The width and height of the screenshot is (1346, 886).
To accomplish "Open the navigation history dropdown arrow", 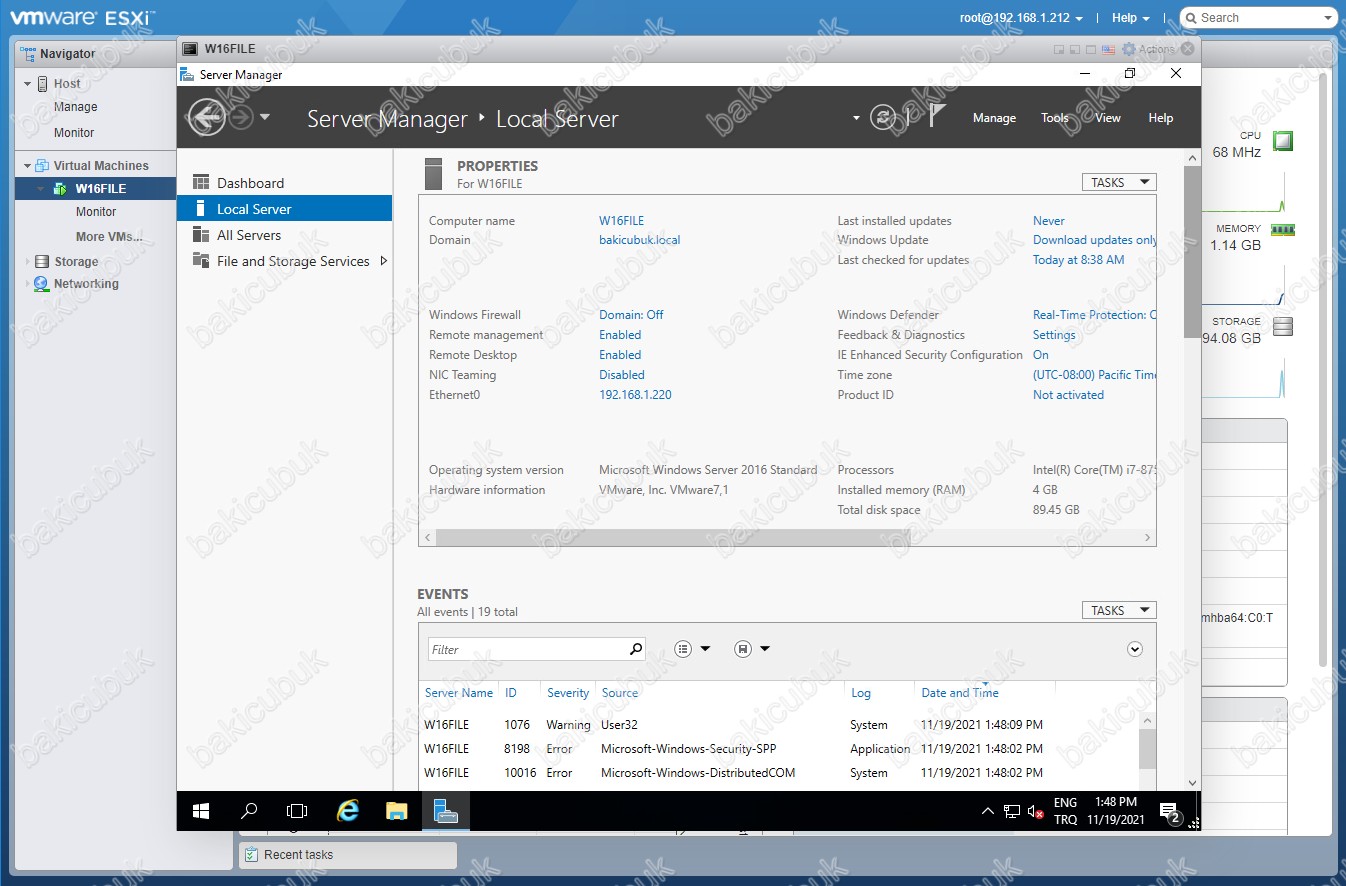I will [x=265, y=117].
